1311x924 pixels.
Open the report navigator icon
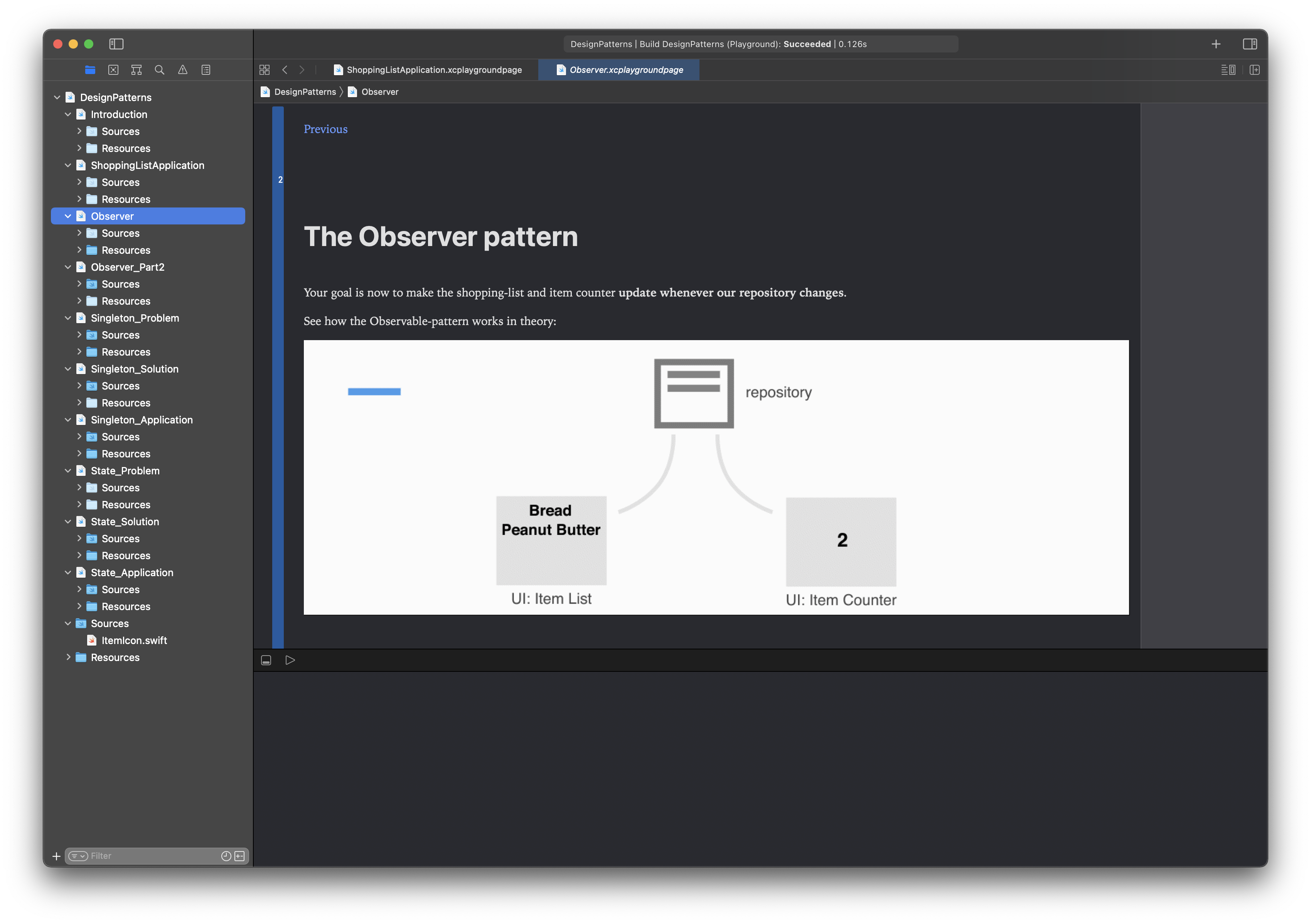[206, 70]
